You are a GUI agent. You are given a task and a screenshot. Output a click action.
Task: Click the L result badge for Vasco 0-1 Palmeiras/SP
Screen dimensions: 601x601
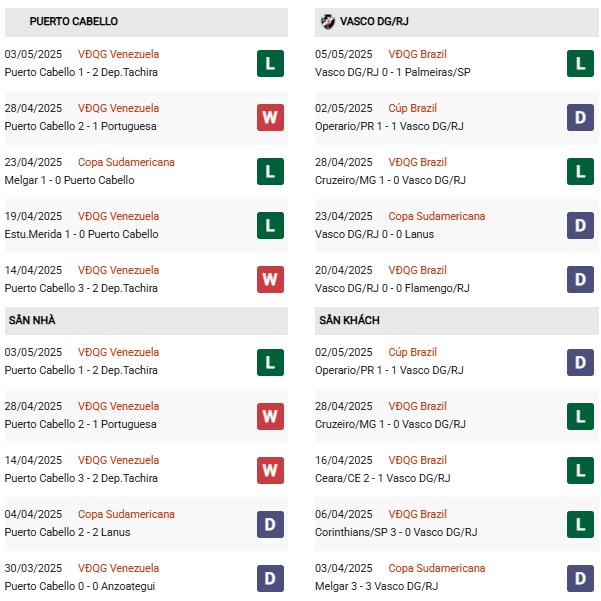580,64
